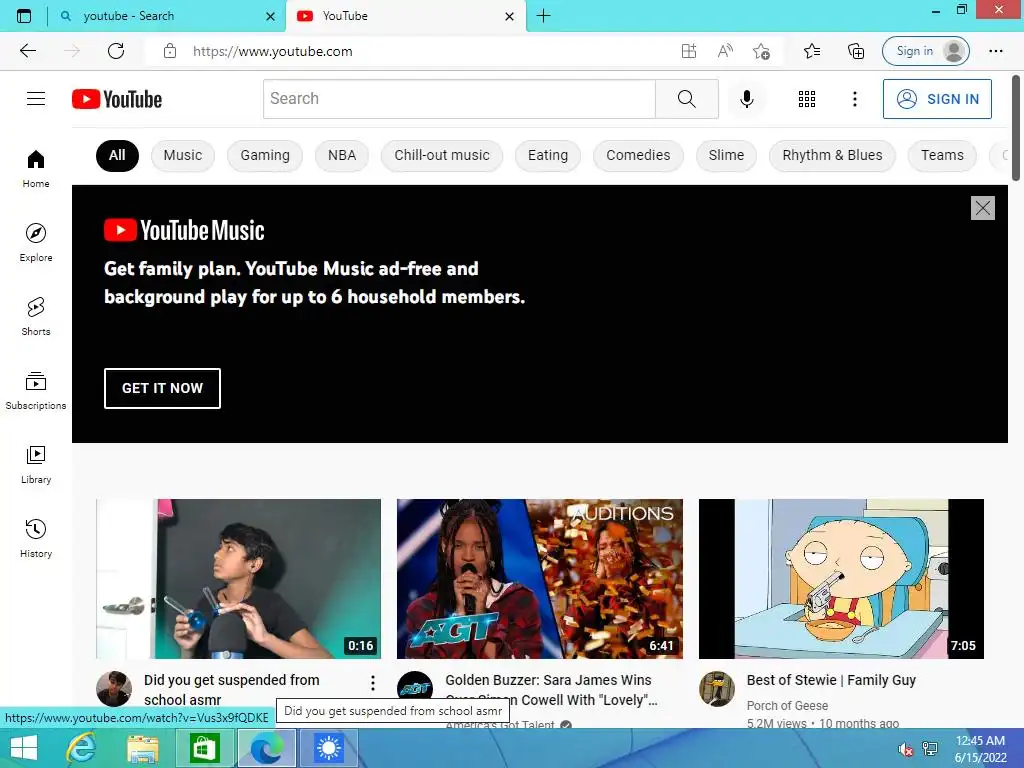The height and width of the screenshot is (768, 1024).
Task: Click the GET IT NOW button
Action: point(162,388)
